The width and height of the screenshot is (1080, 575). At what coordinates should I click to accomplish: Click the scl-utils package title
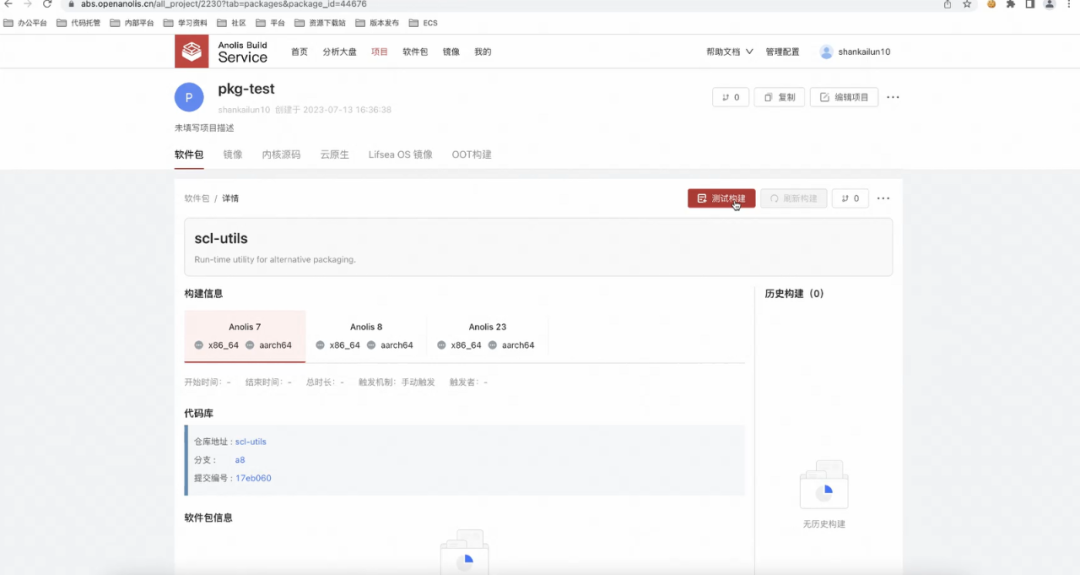pos(221,238)
